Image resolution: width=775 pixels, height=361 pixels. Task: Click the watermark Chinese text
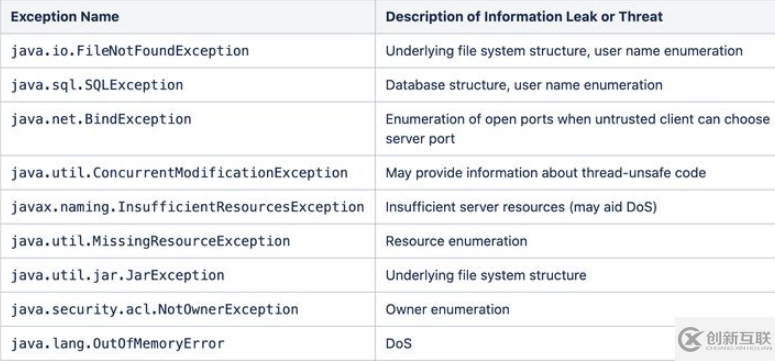coord(739,338)
